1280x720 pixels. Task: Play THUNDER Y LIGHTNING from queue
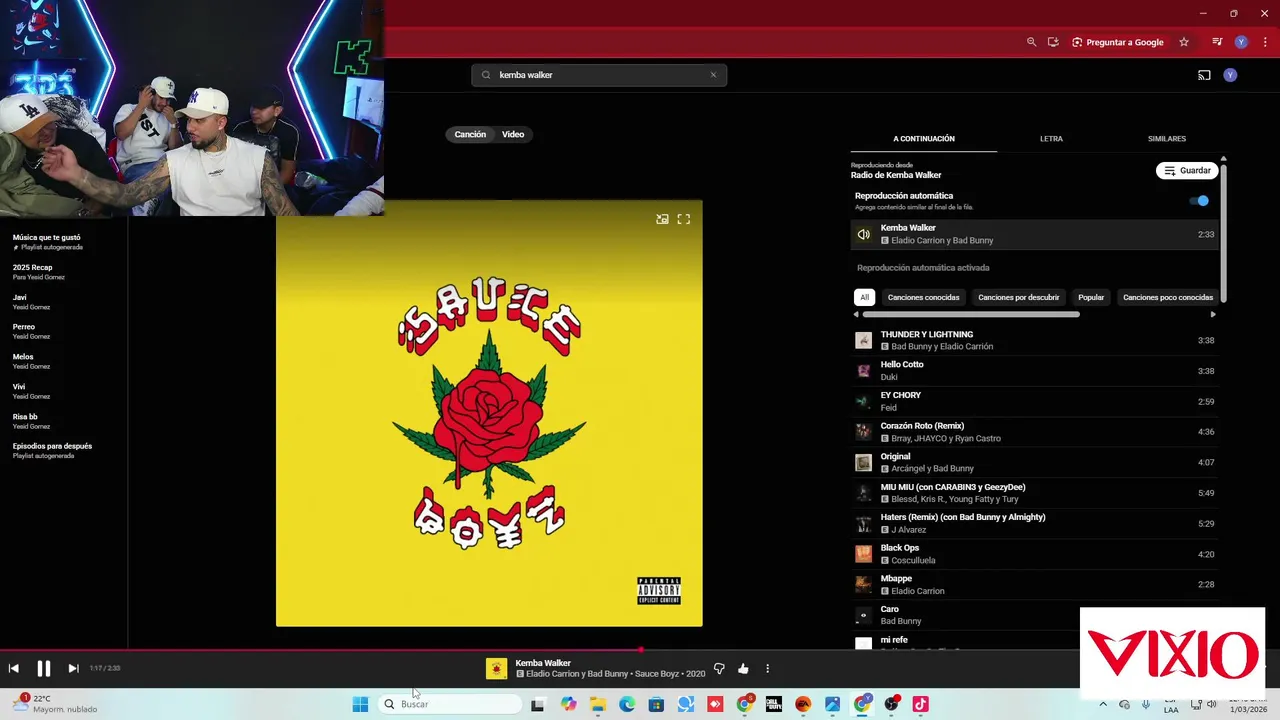1035,340
